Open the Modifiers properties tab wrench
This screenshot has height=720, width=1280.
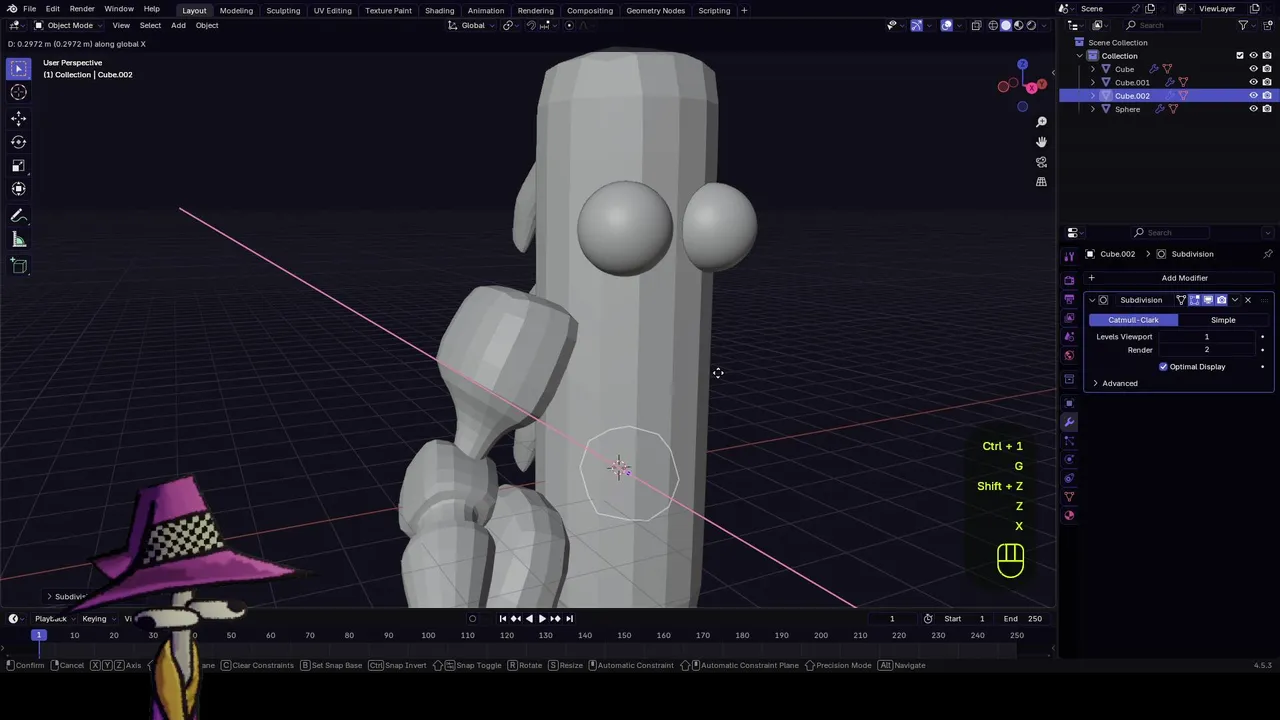pyautogui.click(x=1069, y=422)
